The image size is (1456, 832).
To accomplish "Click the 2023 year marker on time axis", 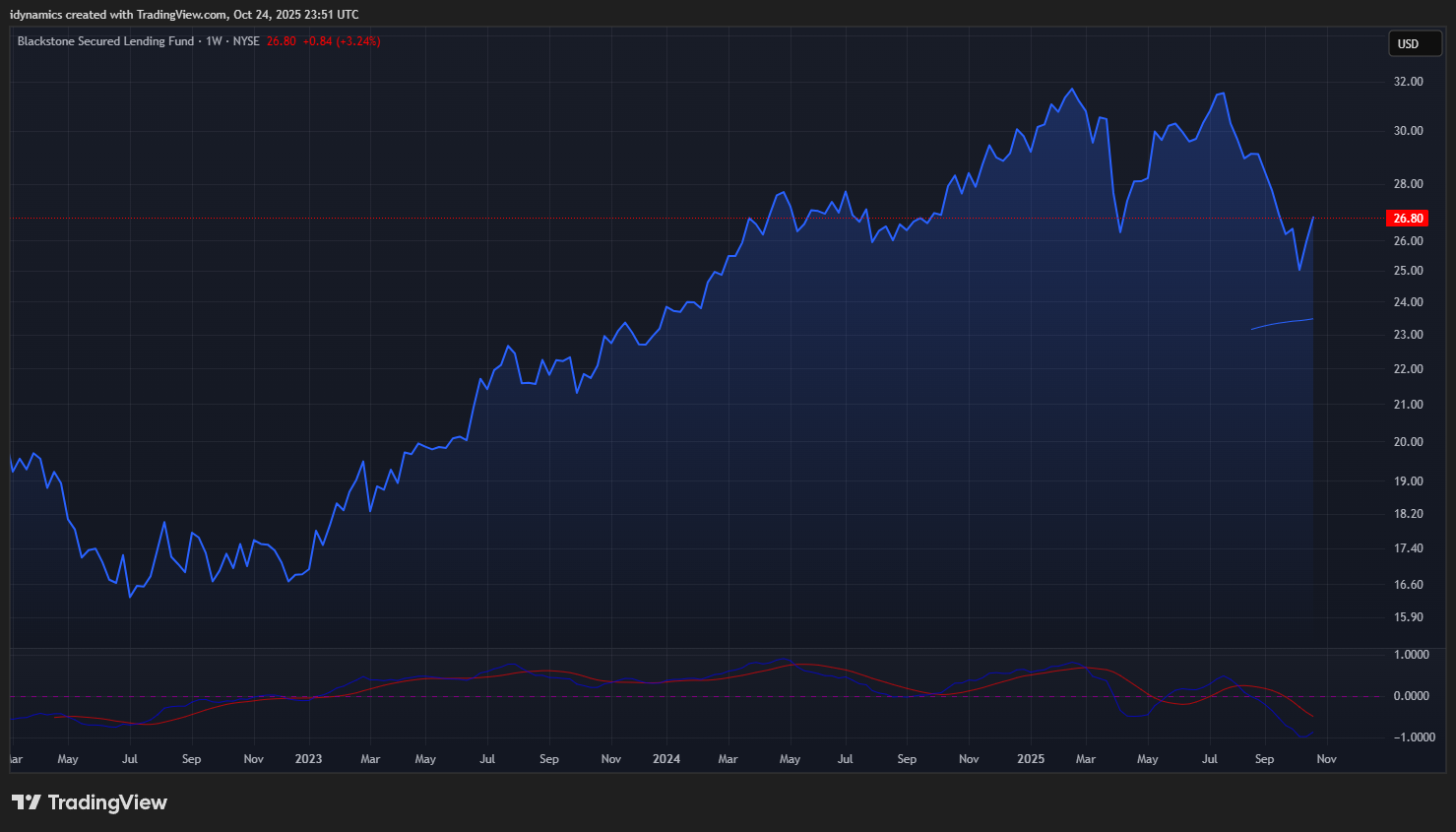I will 308,759.
